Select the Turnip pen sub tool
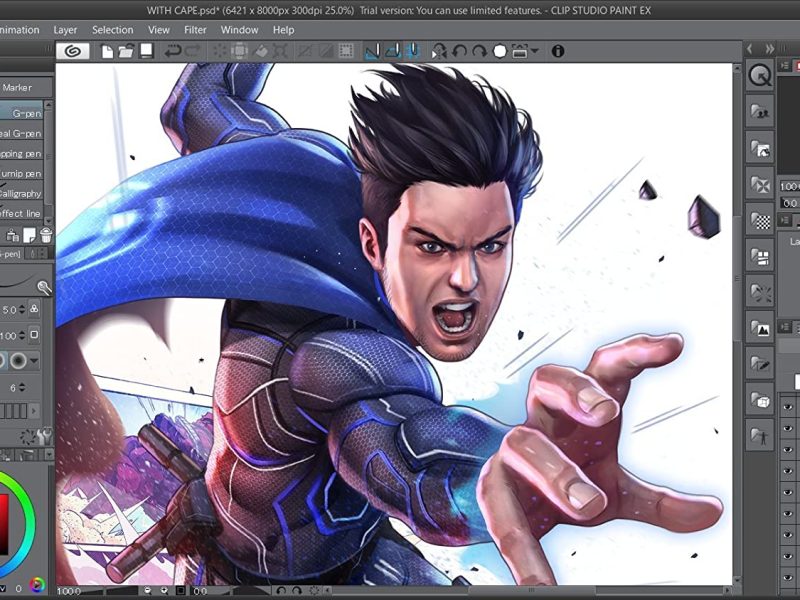The image size is (800, 600). [x=22, y=173]
